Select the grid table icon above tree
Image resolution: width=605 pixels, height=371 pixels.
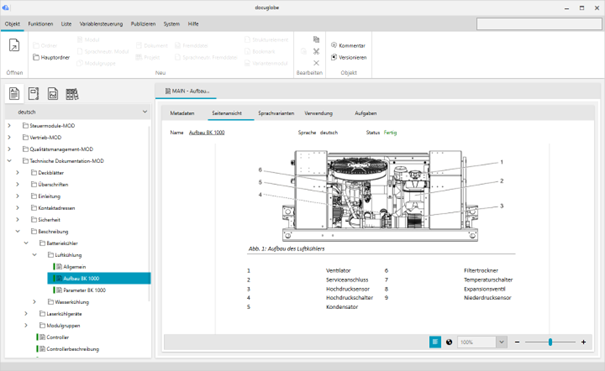72,93
